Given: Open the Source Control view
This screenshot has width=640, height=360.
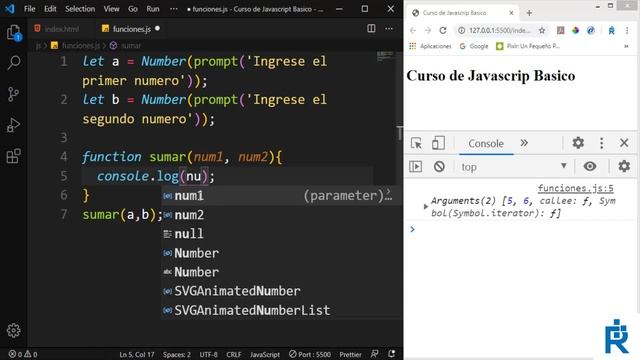Looking at the screenshot, I should (x=13, y=94).
